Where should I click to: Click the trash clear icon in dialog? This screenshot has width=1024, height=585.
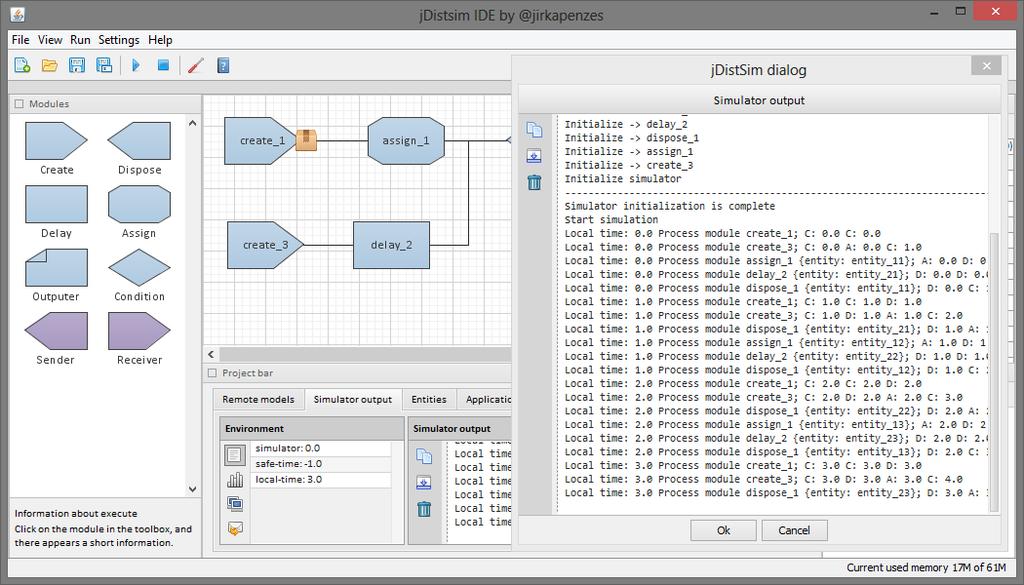(x=534, y=182)
